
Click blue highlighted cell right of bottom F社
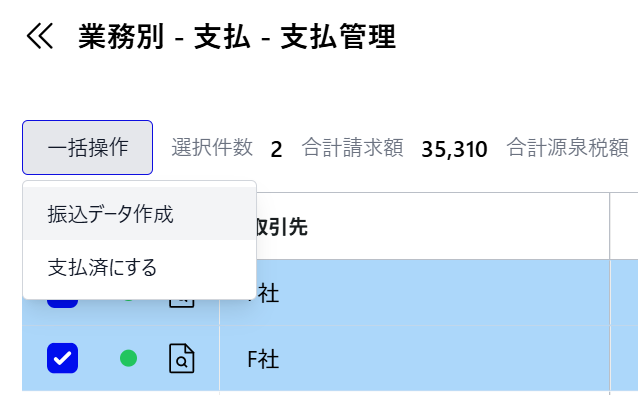[x=624, y=359]
